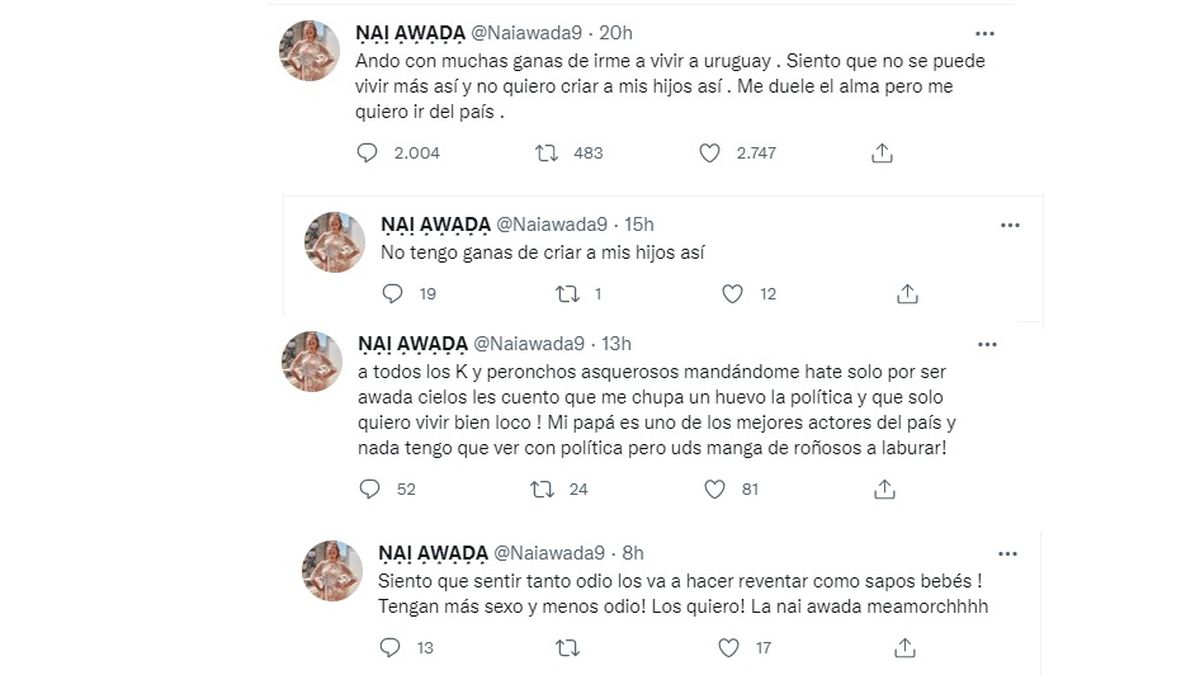Like the tweet with 12 likes
This screenshot has width=1200, height=675.
[733, 293]
